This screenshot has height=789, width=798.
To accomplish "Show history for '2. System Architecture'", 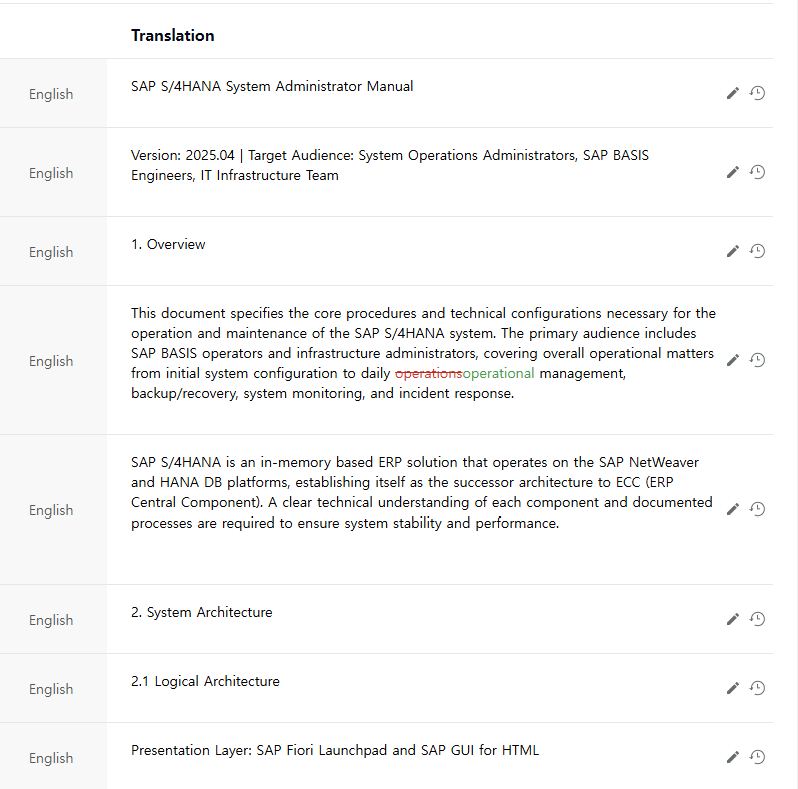I will (757, 619).
